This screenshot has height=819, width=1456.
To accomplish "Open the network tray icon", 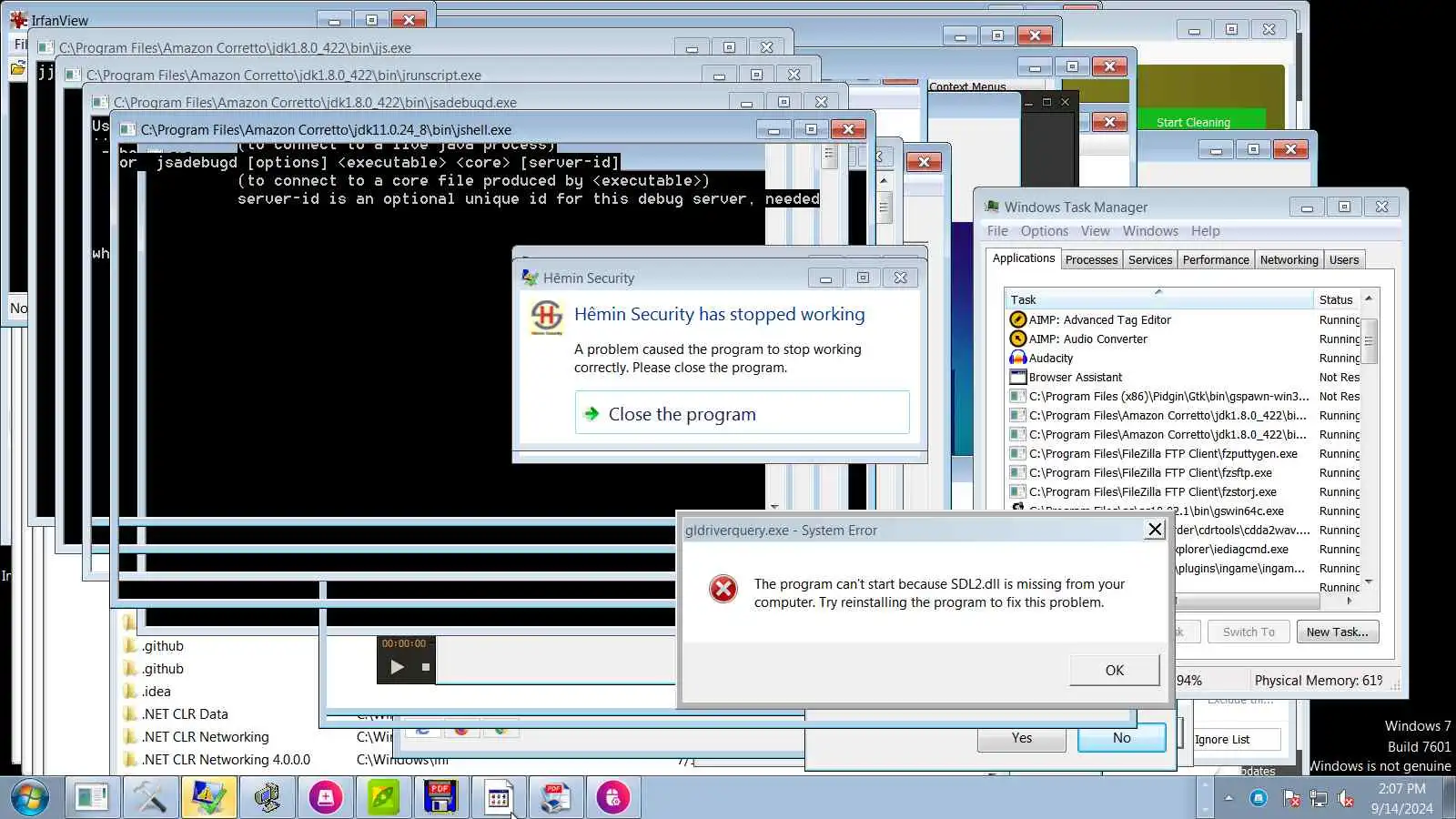I will pyautogui.click(x=1318, y=798).
